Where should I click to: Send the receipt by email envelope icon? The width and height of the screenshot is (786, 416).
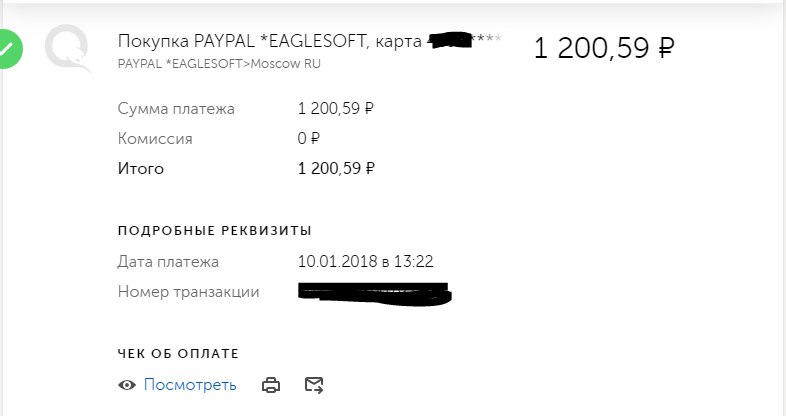pyautogui.click(x=314, y=385)
